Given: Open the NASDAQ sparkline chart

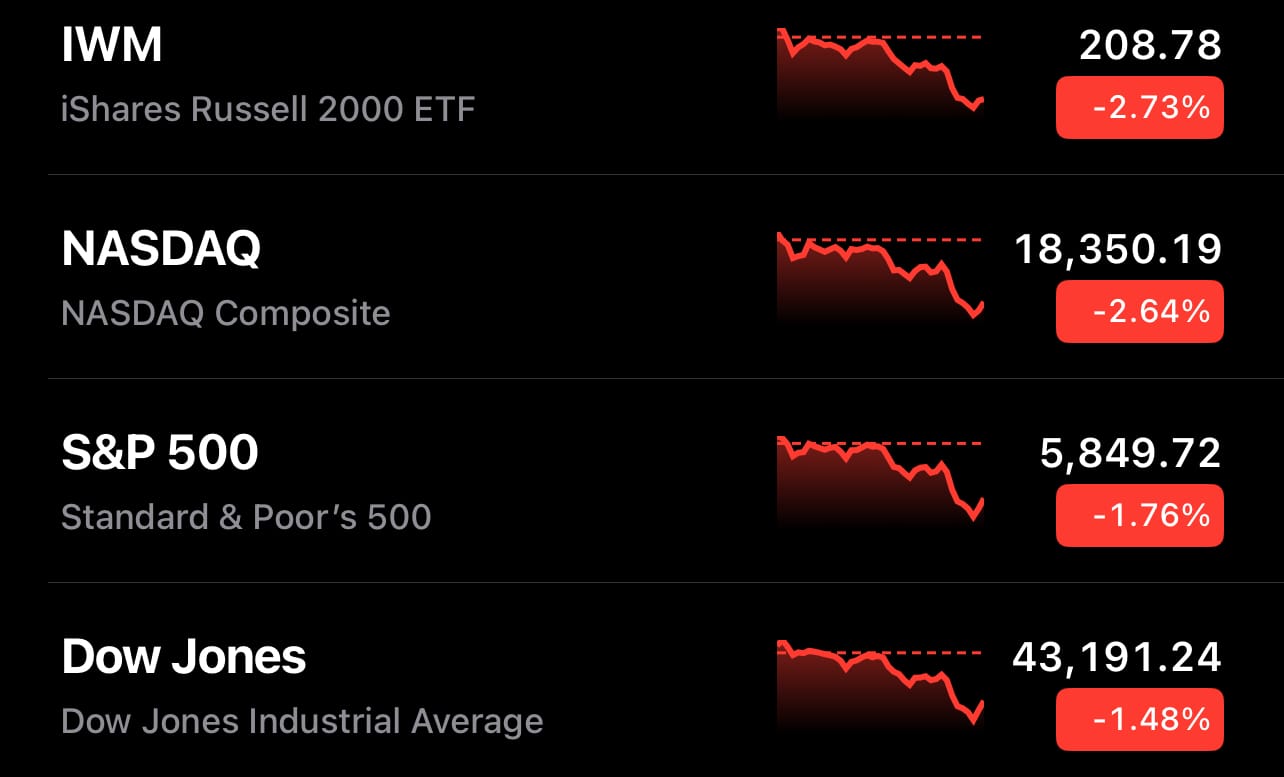Looking at the screenshot, I should pos(881,279).
